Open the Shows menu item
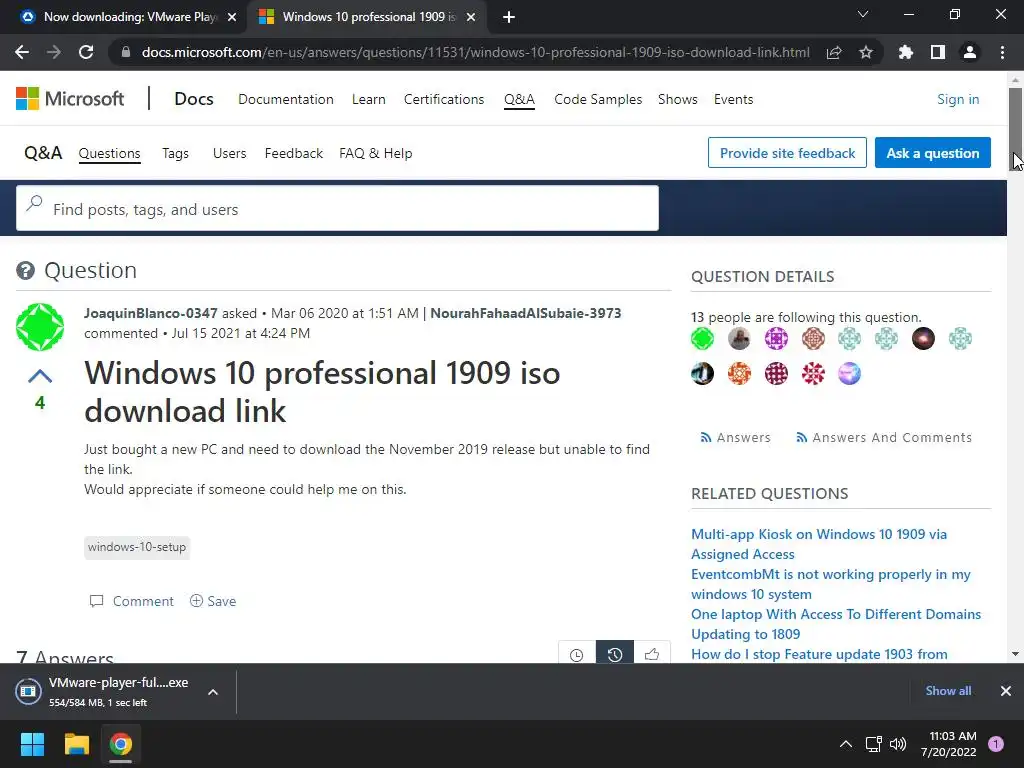This screenshot has height=768, width=1024. [678, 99]
